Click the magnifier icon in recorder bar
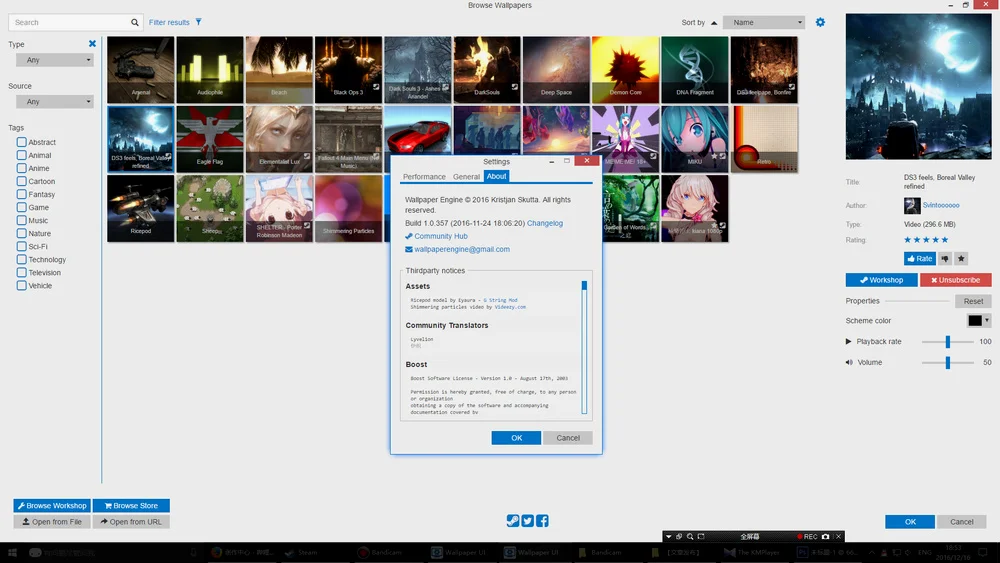The image size is (1000, 563). (x=690, y=536)
